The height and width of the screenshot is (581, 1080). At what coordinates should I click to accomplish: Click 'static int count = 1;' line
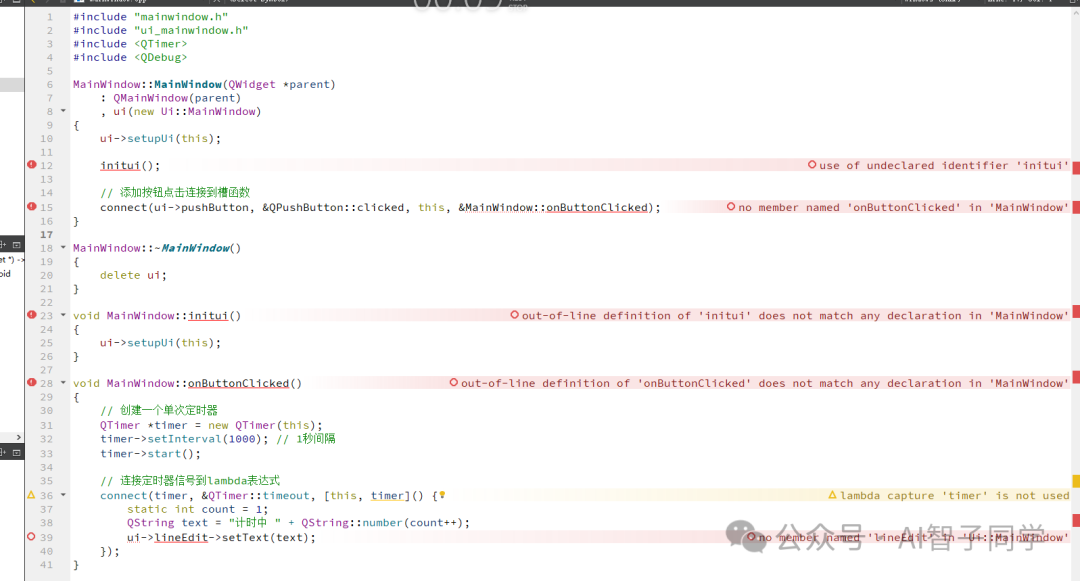[x=197, y=509]
